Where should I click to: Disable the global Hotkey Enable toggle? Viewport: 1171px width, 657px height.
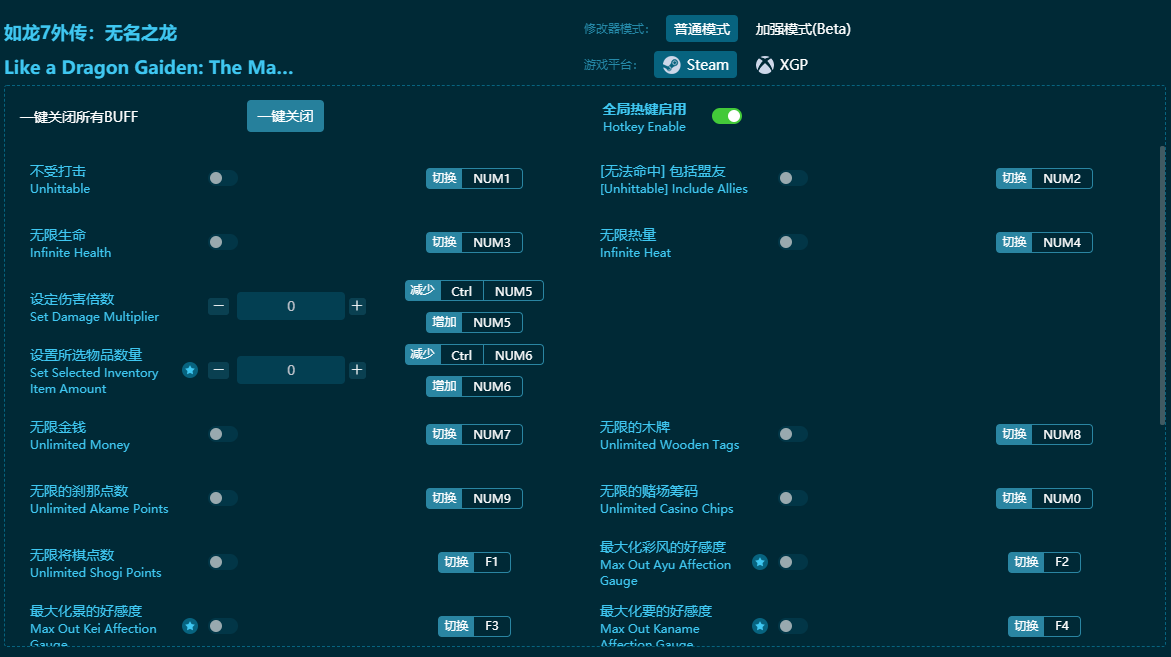point(727,116)
